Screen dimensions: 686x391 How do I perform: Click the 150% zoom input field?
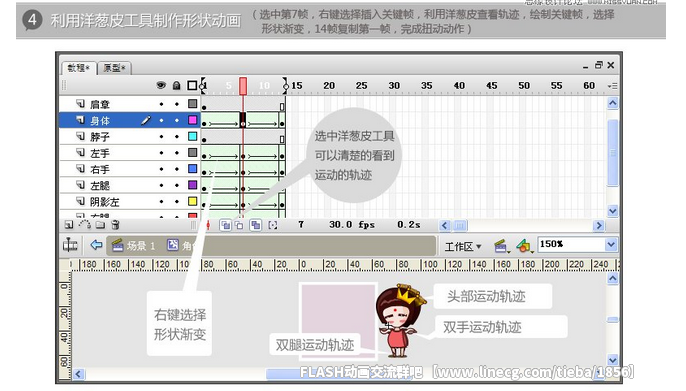pos(571,244)
